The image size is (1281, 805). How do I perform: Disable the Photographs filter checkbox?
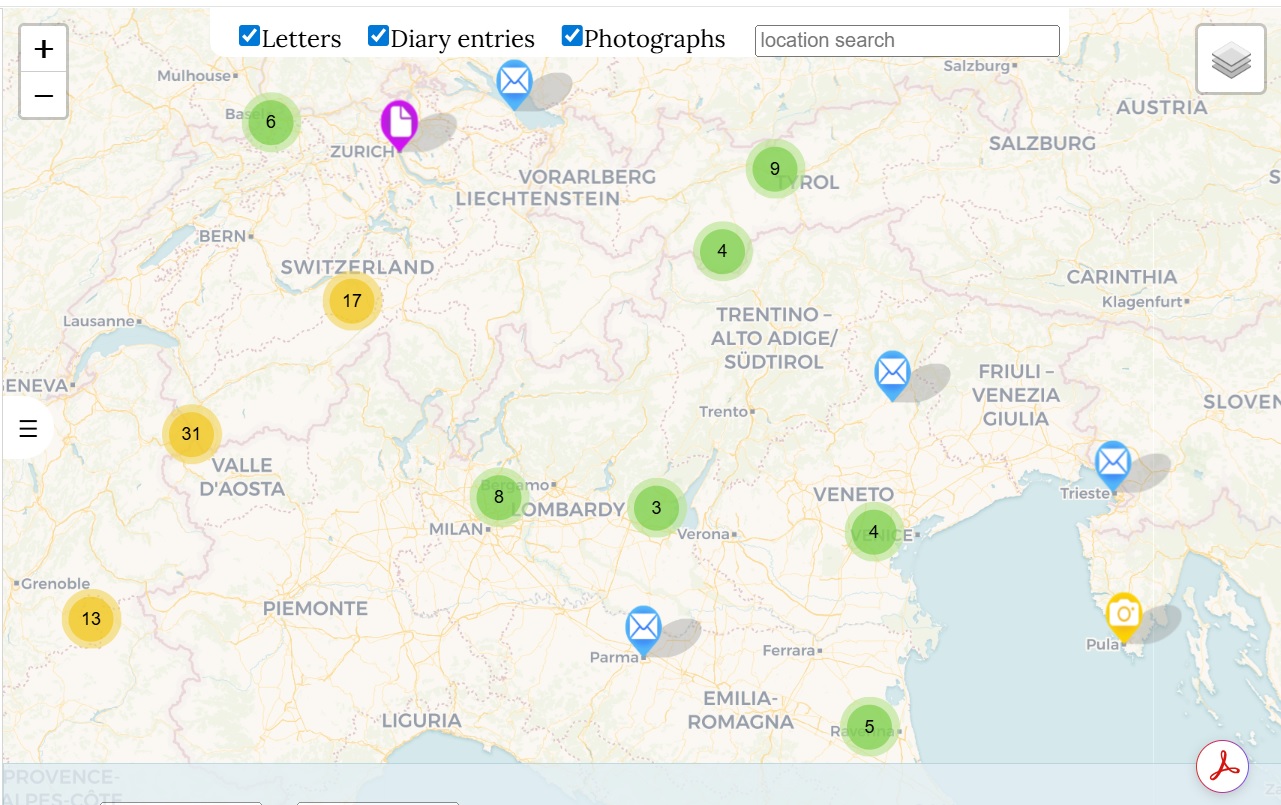[572, 37]
